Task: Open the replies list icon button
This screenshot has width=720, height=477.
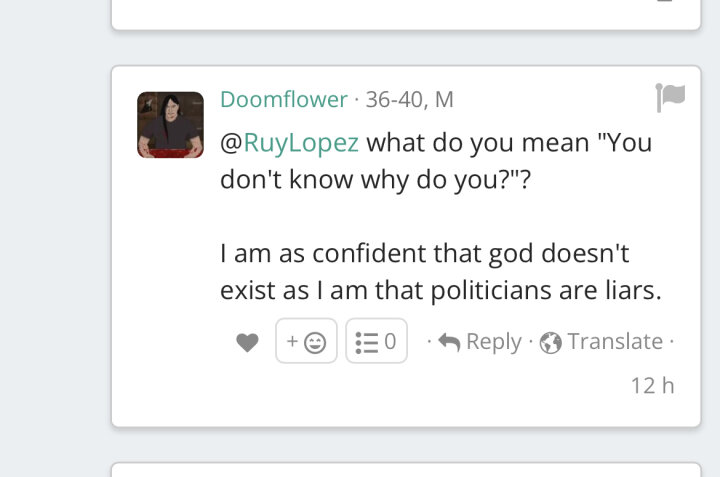Action: click(x=367, y=342)
